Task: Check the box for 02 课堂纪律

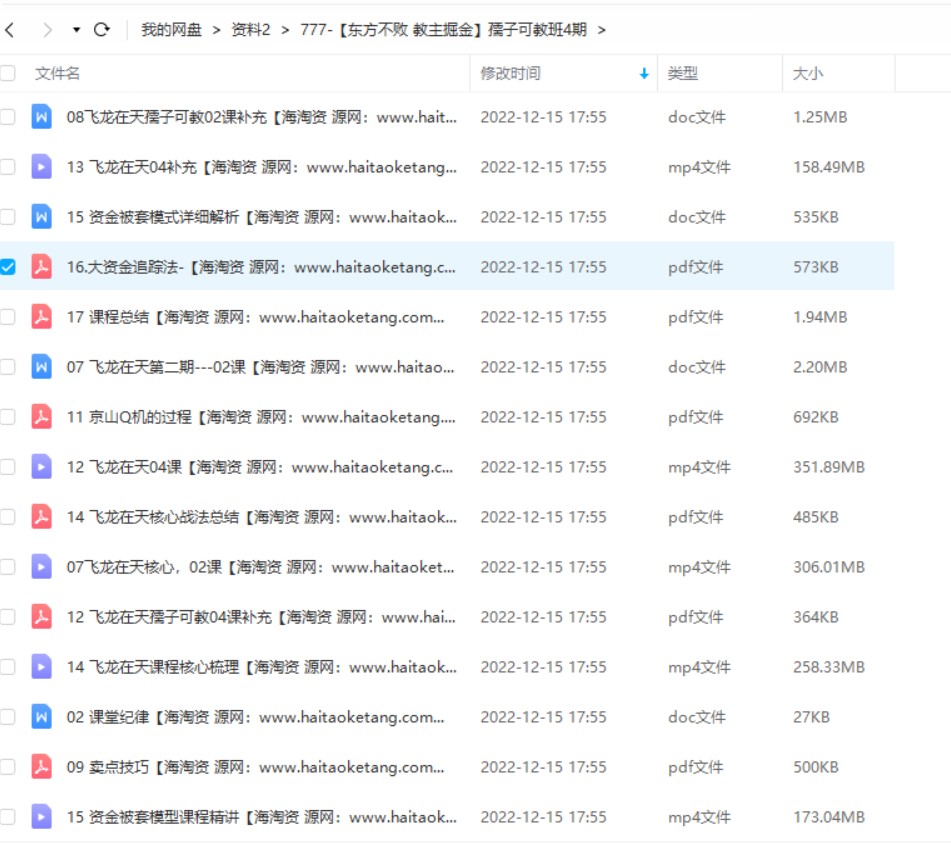Action: click(x=7, y=717)
